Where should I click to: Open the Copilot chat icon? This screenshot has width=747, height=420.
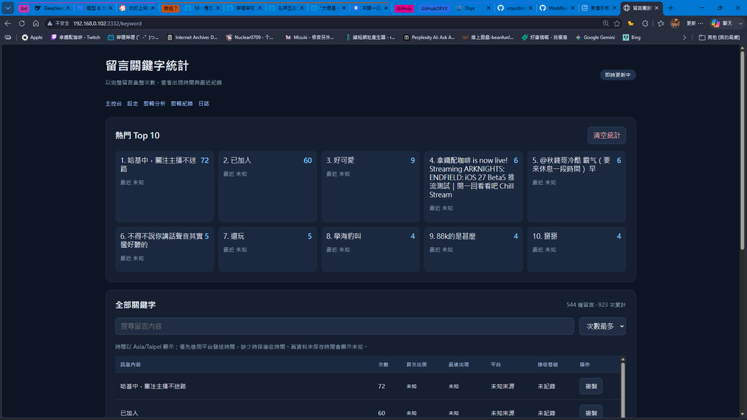716,23
